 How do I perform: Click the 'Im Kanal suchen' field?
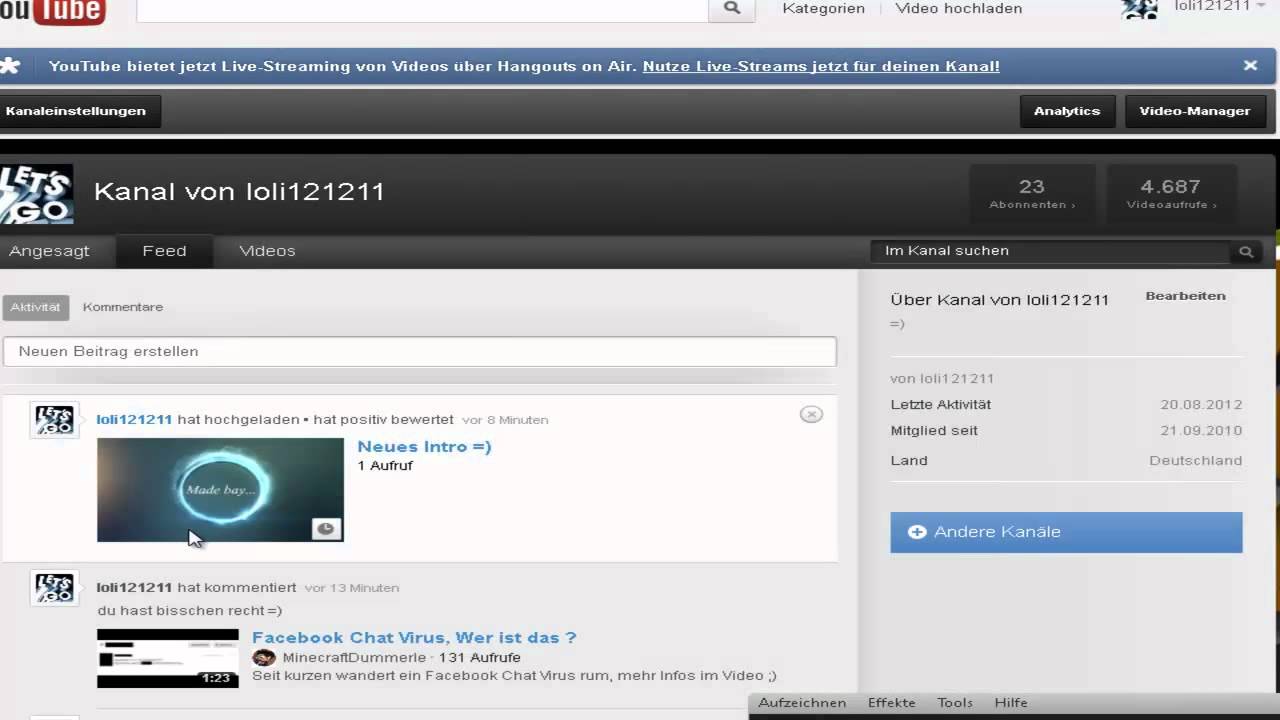point(1050,251)
